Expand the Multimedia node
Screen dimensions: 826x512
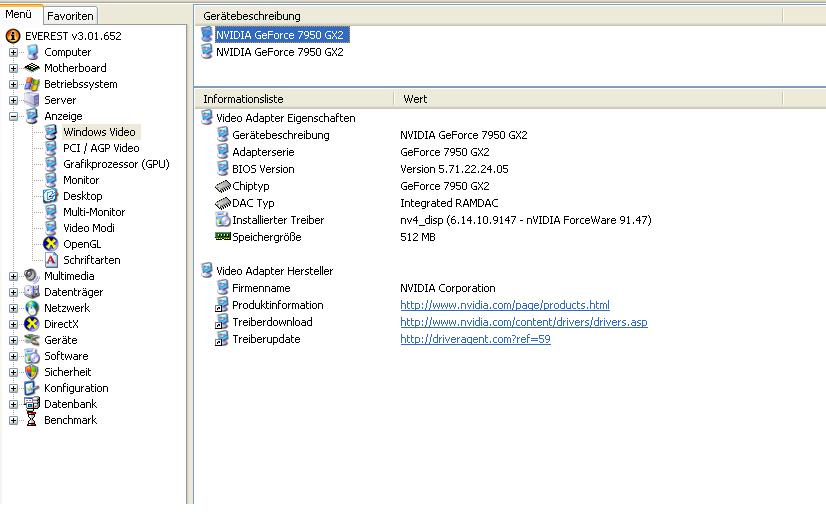tap(13, 276)
